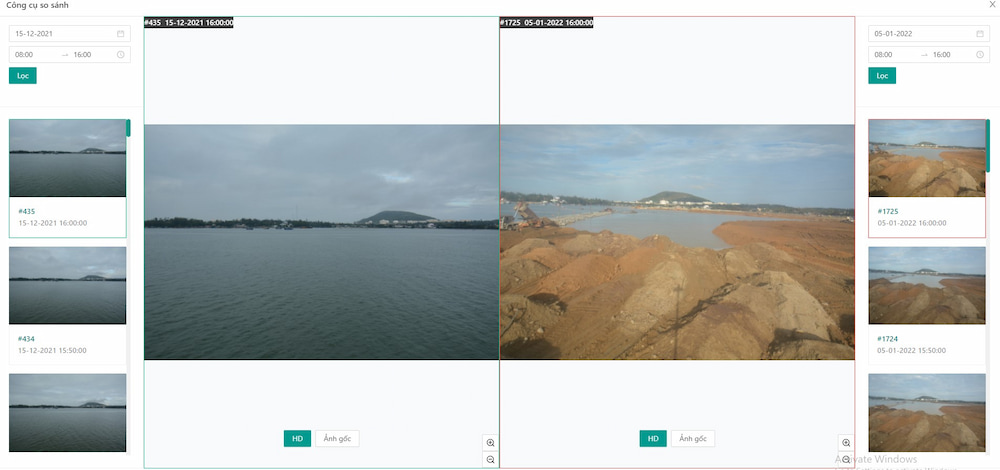This screenshot has width=1000, height=470.
Task: Select HD mode for right image
Action: coord(653,438)
